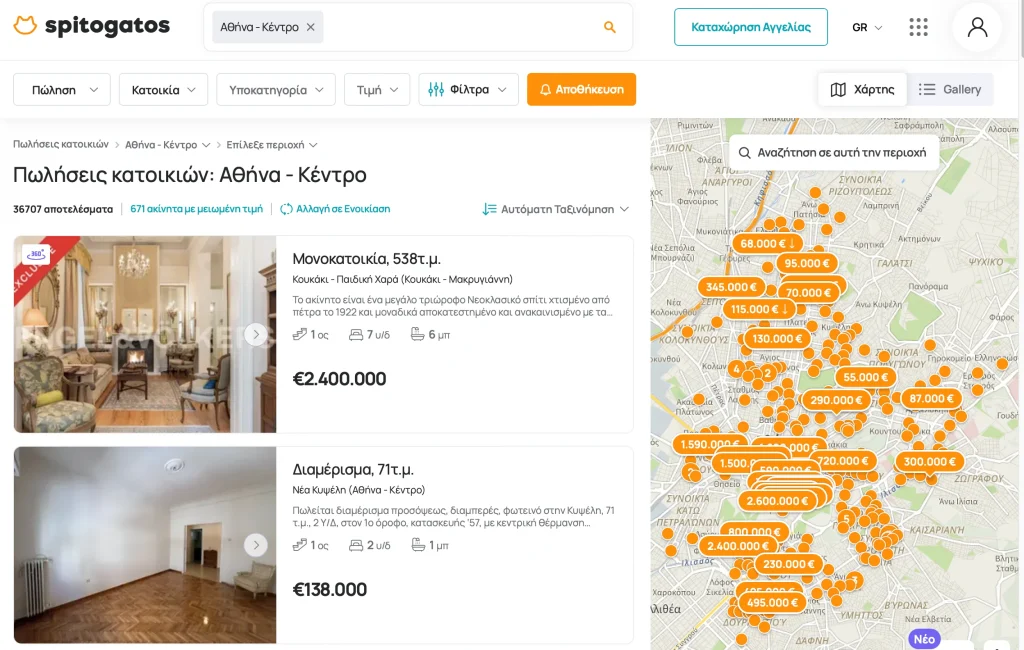Show next photo of the Διαμέρισμα listing
The image size is (1024, 650).
coord(256,545)
